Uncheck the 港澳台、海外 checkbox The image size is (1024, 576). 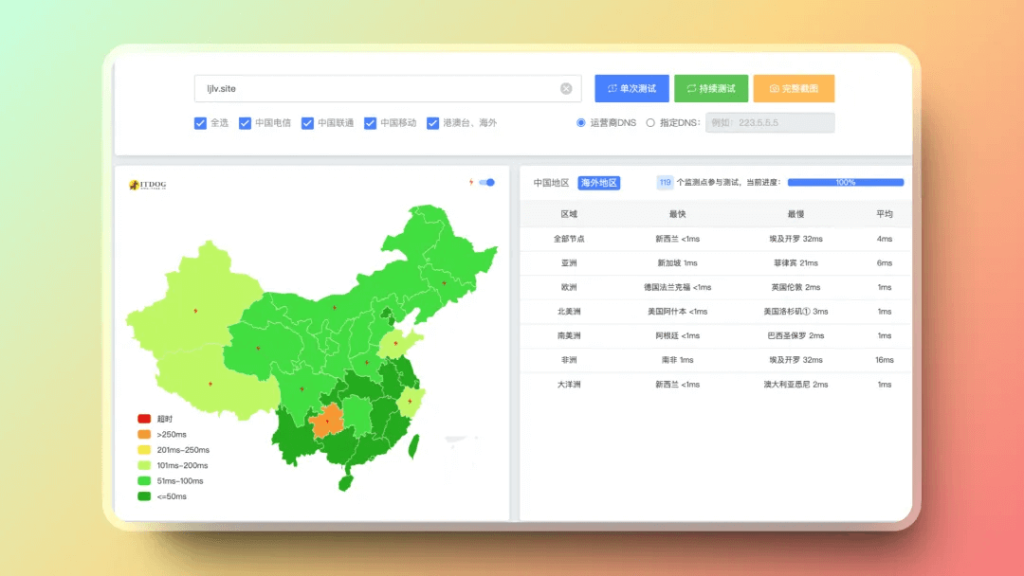(433, 123)
